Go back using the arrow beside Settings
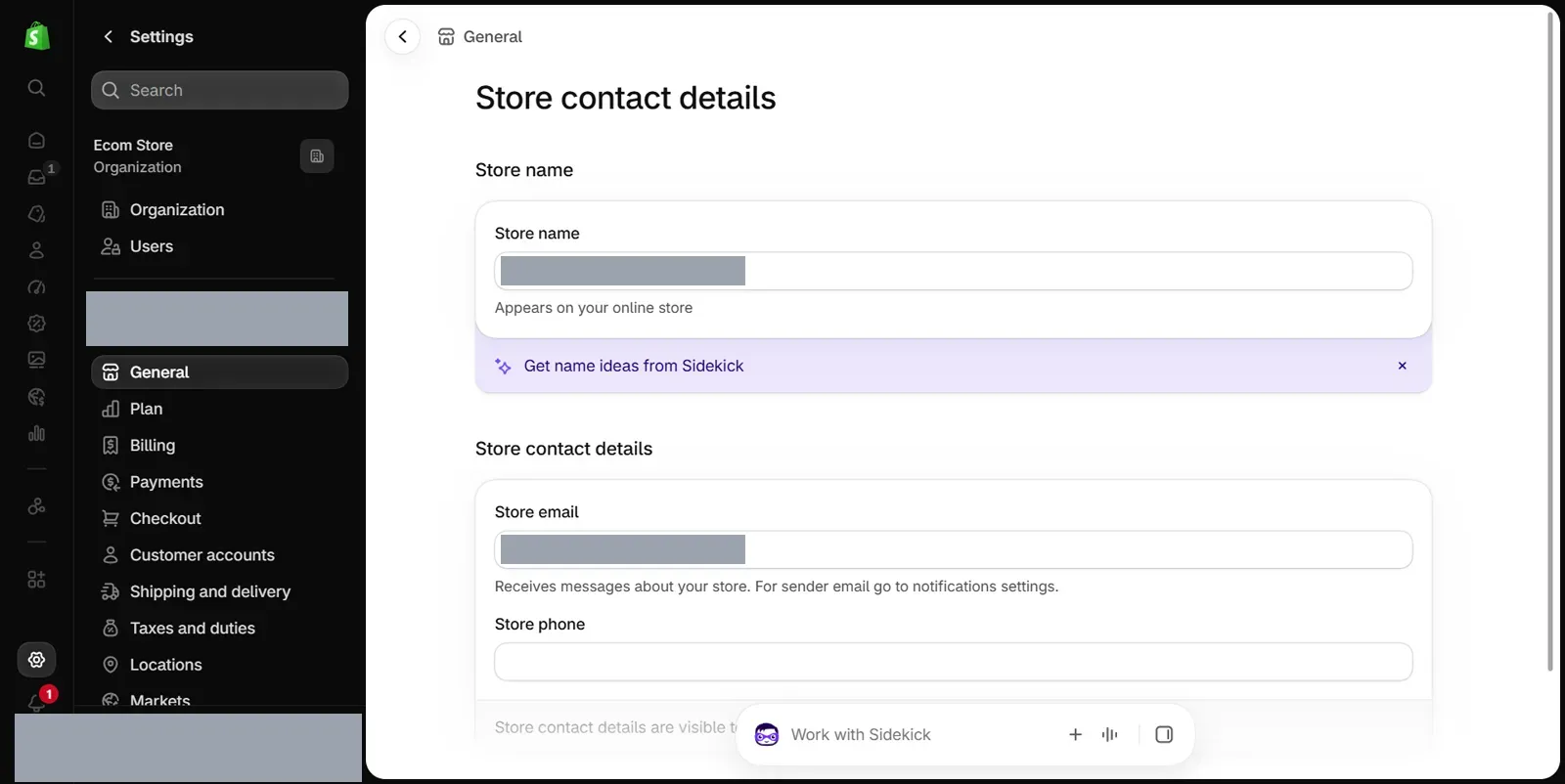The width and height of the screenshot is (1565, 784). pyautogui.click(x=109, y=36)
